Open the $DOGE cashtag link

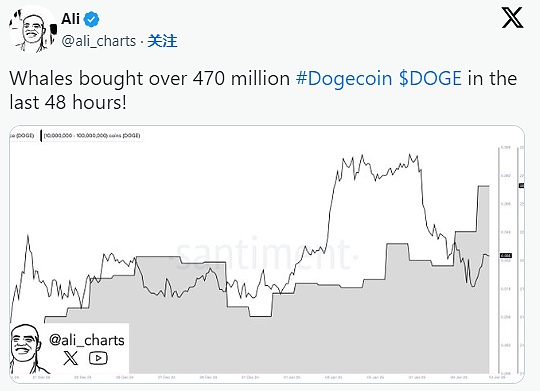tap(430, 78)
